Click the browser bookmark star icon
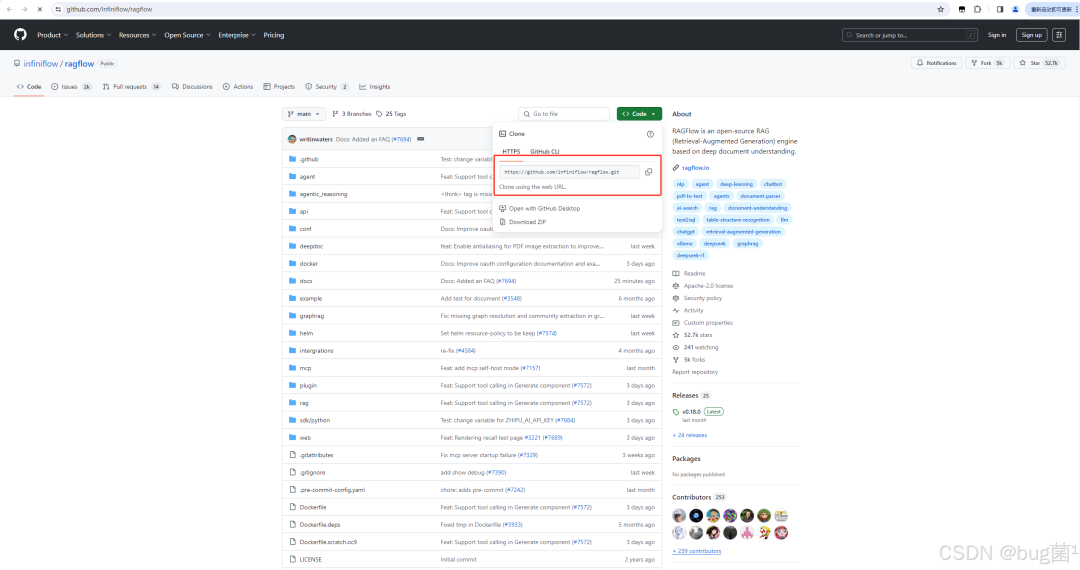This screenshot has height=570, width=1080. point(940,9)
